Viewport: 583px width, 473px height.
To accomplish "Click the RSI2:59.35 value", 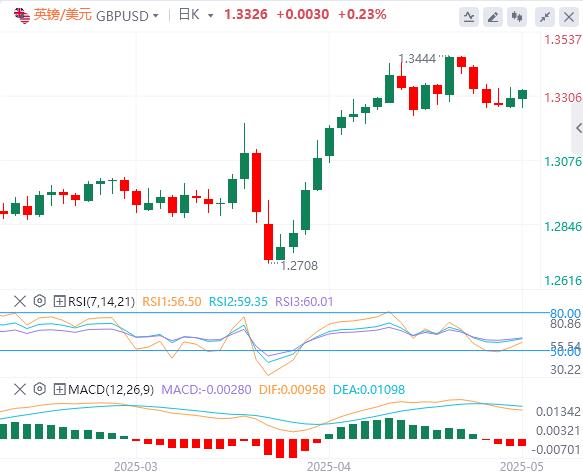I will point(238,302).
